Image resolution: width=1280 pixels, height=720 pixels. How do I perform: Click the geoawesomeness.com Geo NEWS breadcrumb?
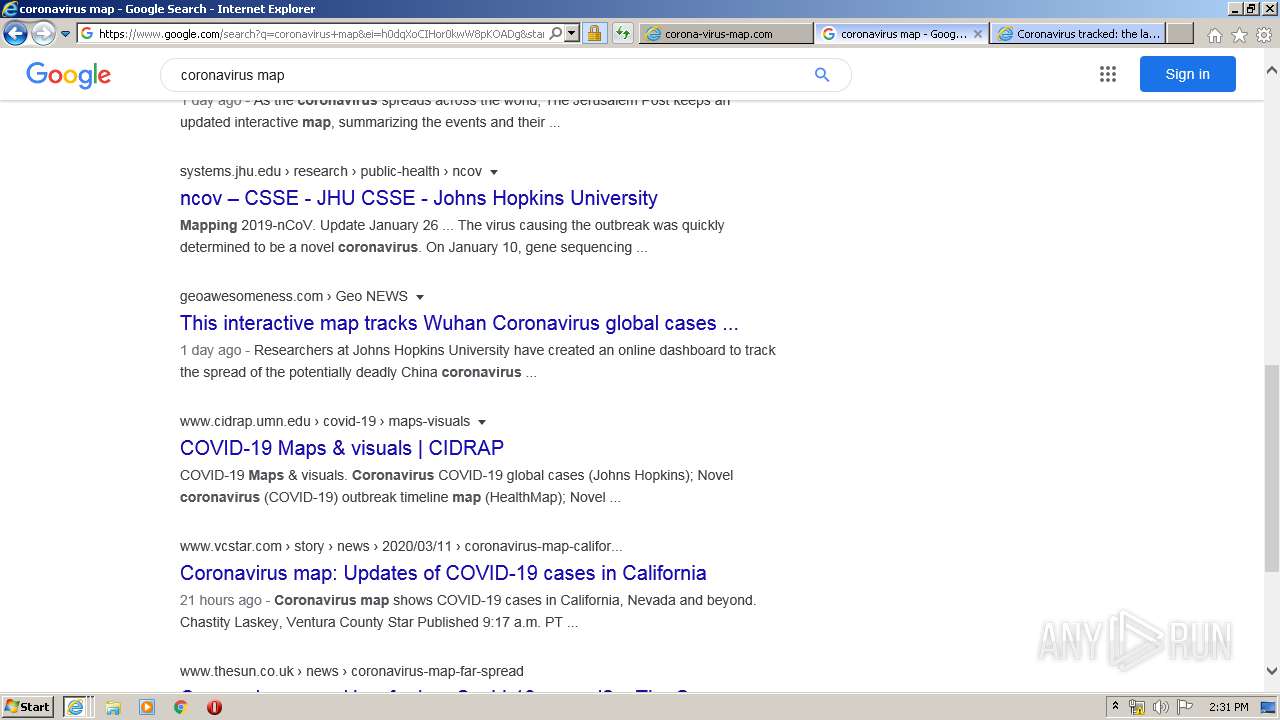point(294,296)
